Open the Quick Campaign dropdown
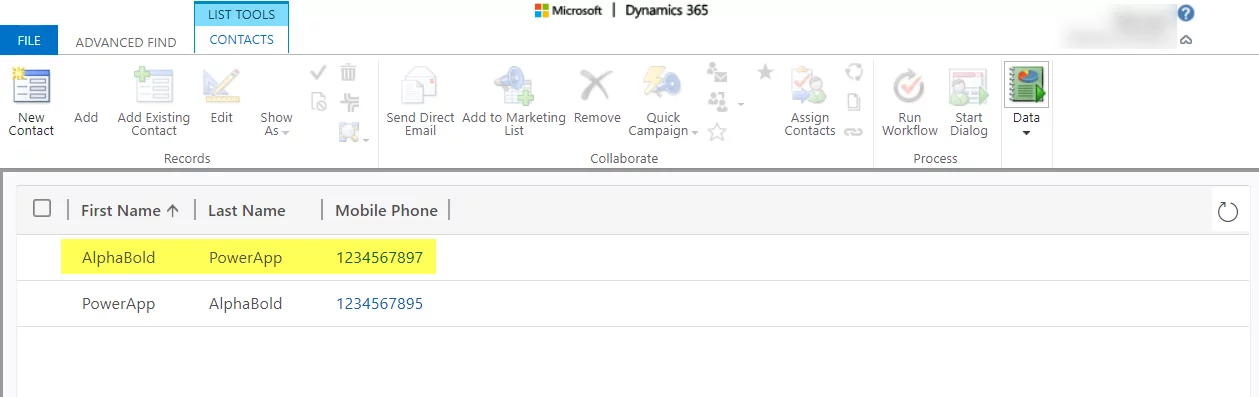The width and height of the screenshot is (1259, 397). (x=663, y=102)
